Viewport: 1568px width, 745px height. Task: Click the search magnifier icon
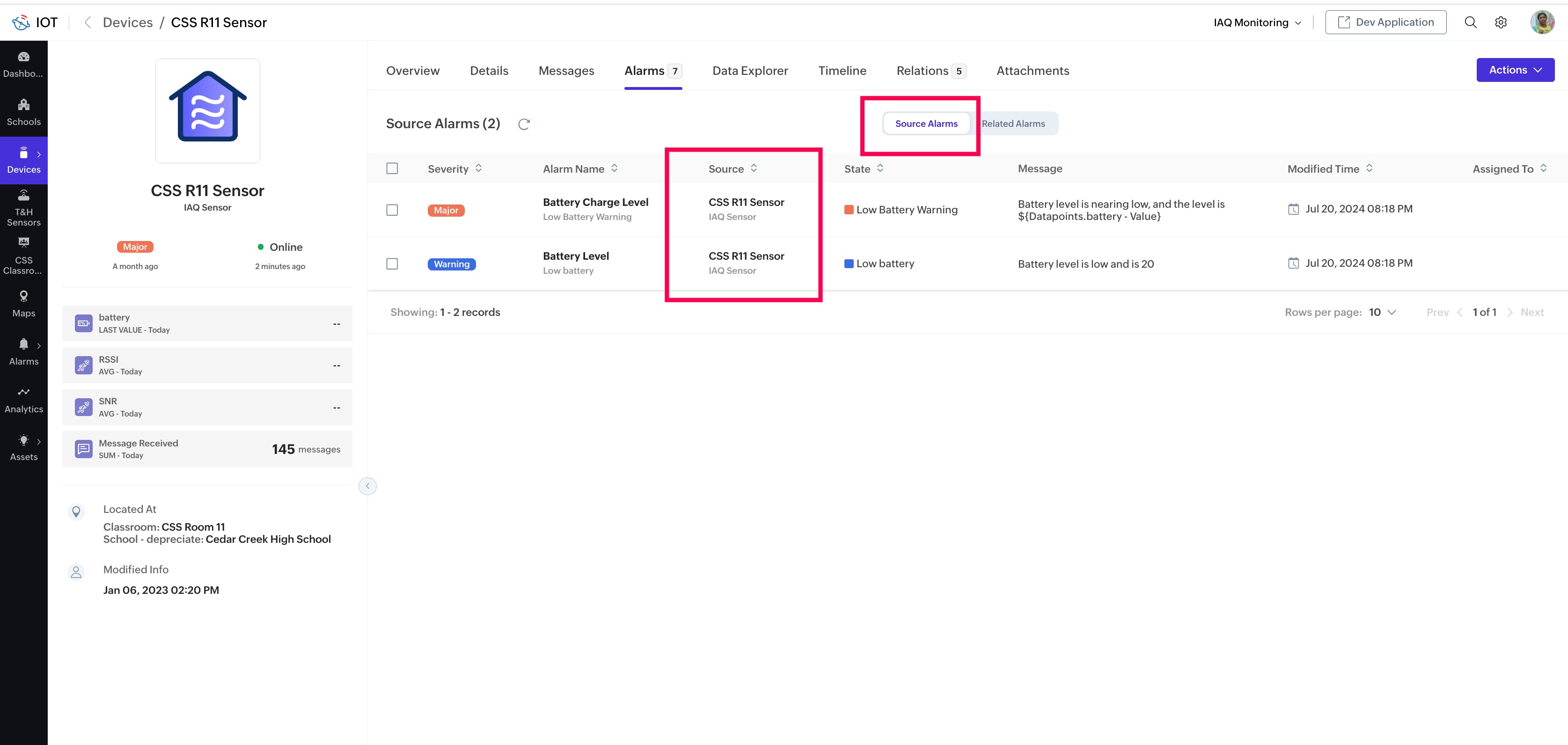[x=1470, y=22]
